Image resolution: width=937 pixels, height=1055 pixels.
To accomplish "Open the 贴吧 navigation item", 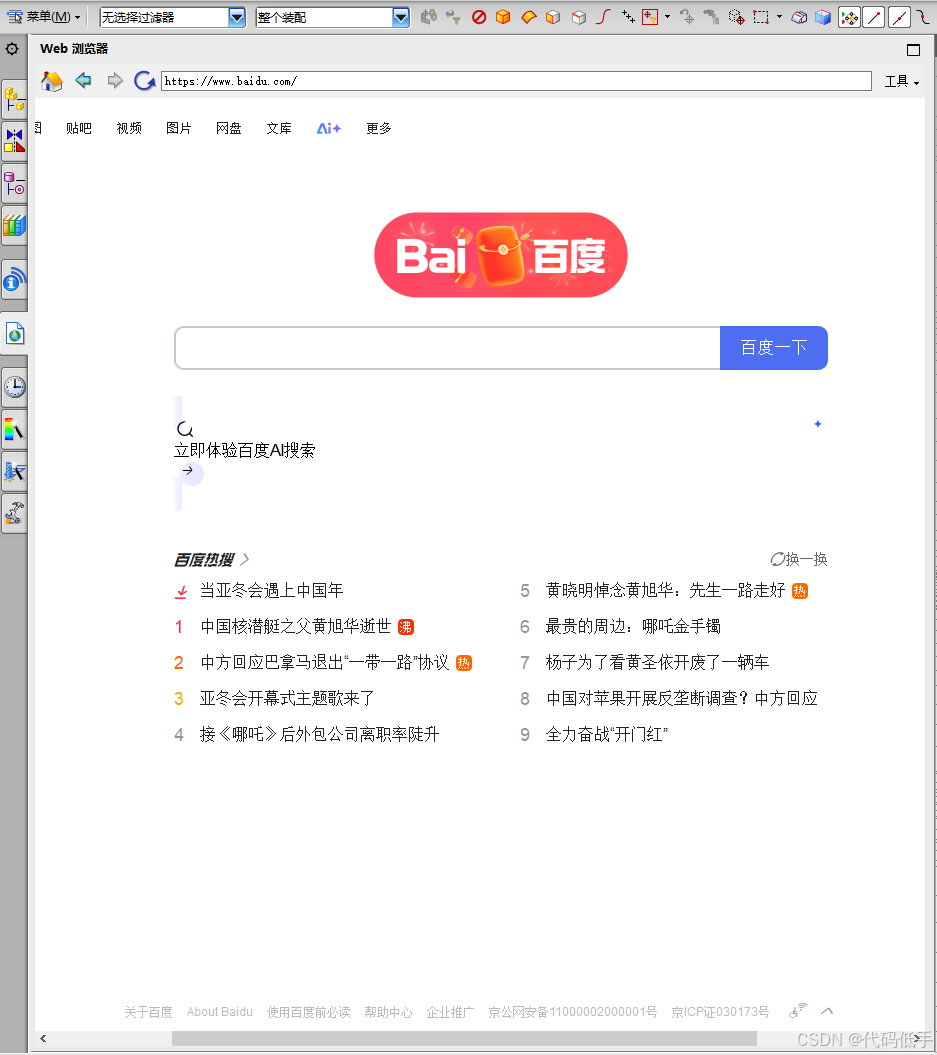I will pos(79,128).
